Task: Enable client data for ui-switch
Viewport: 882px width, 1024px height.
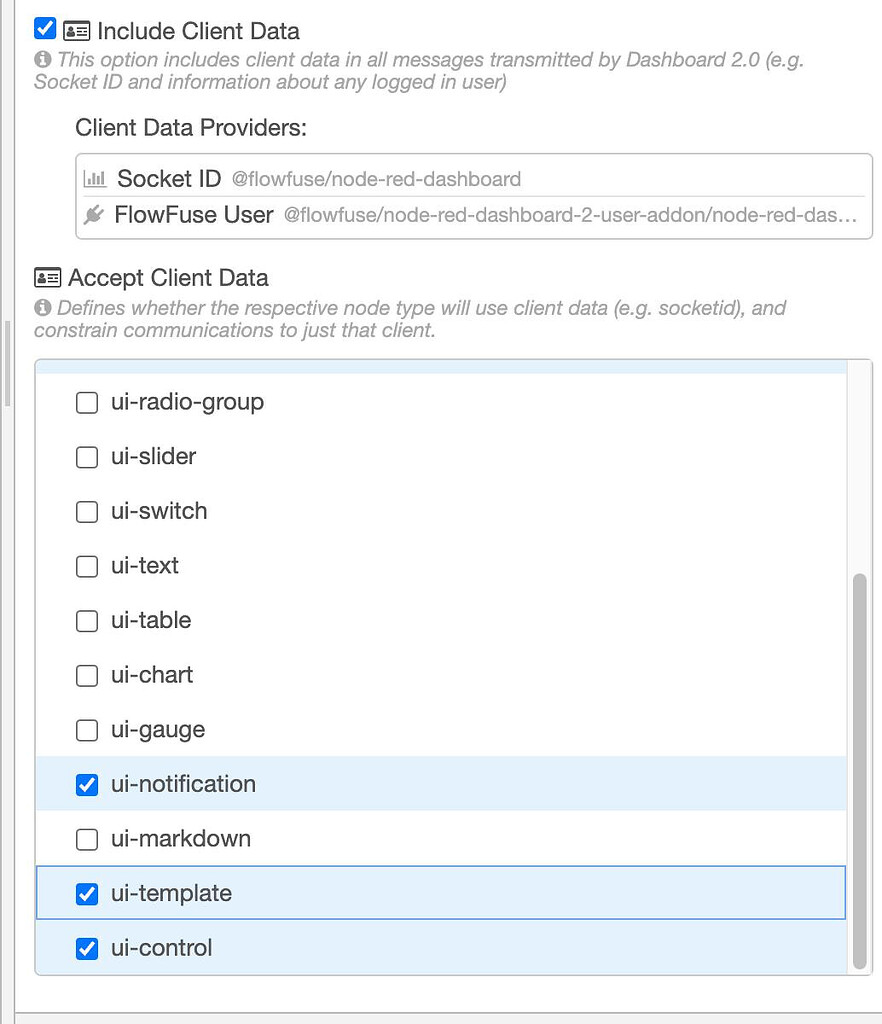Action: pyautogui.click(x=86, y=512)
